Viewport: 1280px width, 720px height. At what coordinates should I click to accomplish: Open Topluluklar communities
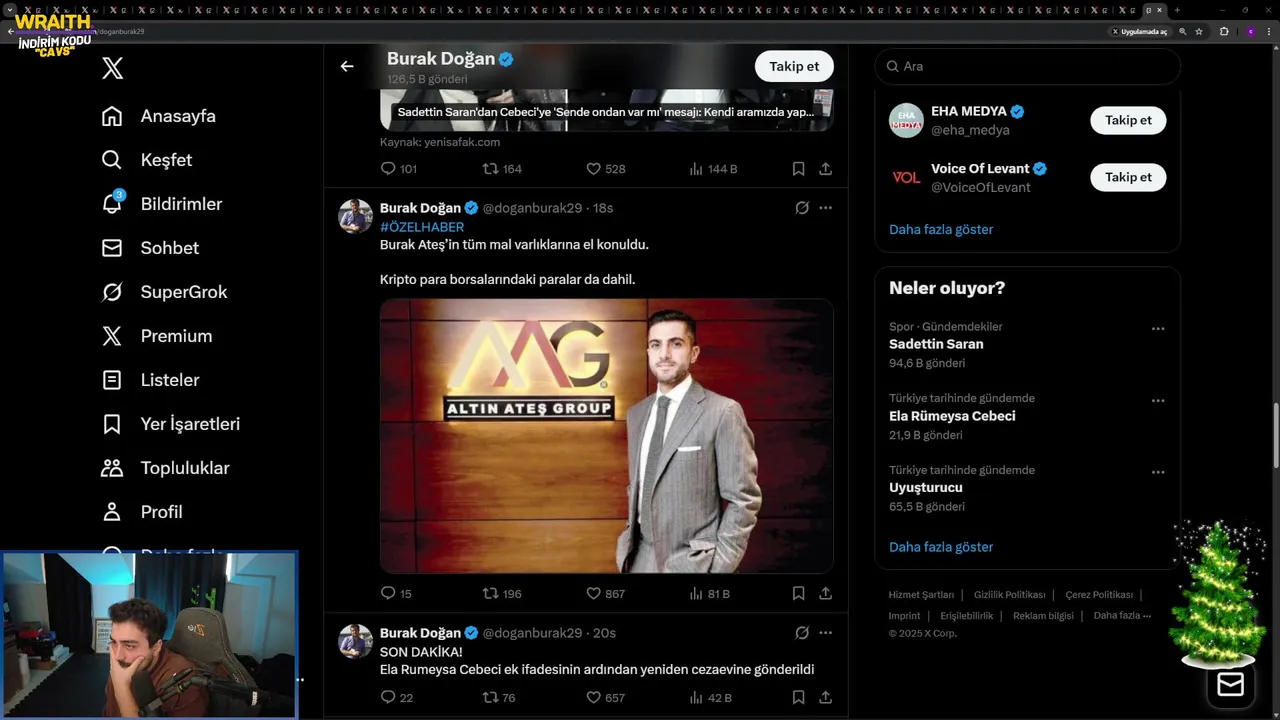pos(166,468)
